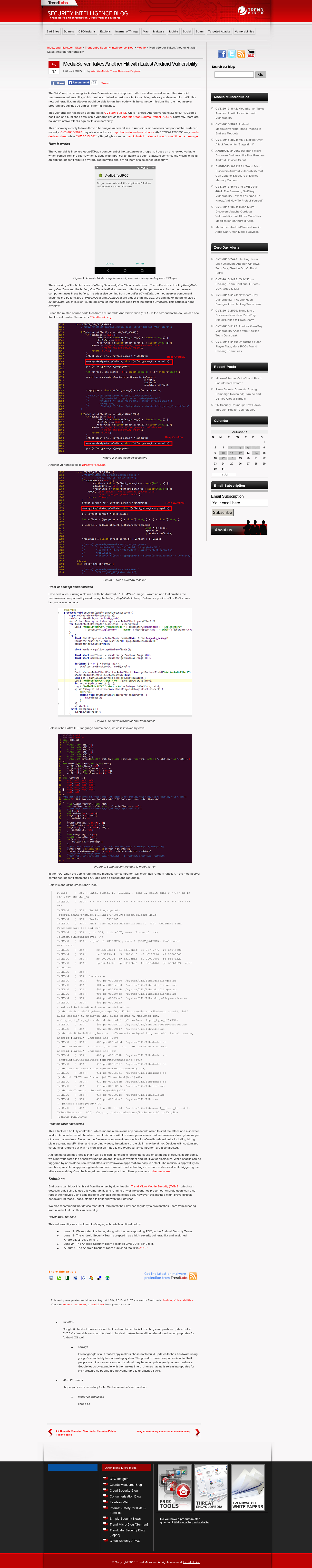Open the Twitter bird icon in the sidebar
The height and width of the screenshot is (1568, 312).
pos(232,54)
